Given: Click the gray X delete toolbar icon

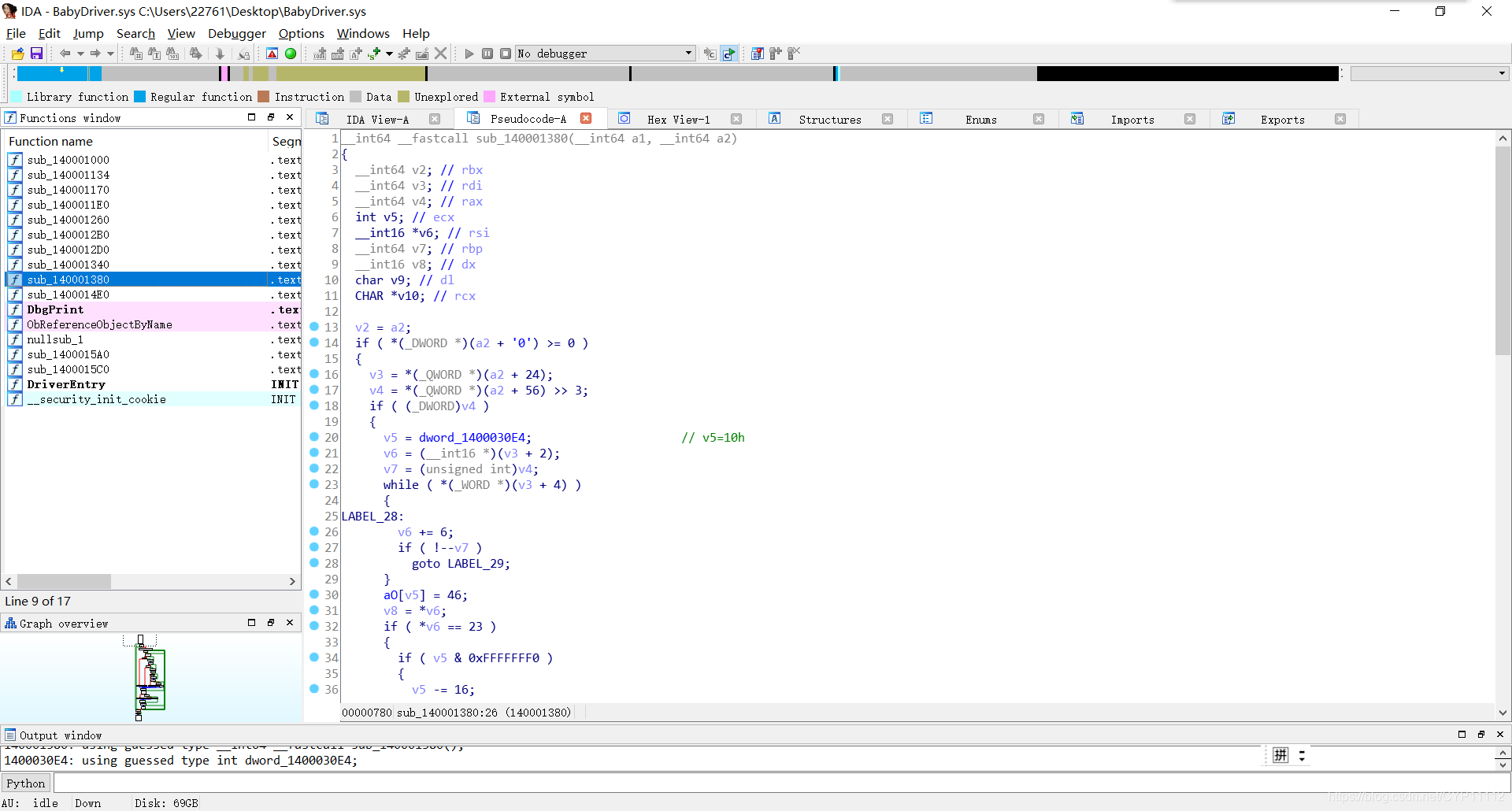Looking at the screenshot, I should [x=441, y=54].
